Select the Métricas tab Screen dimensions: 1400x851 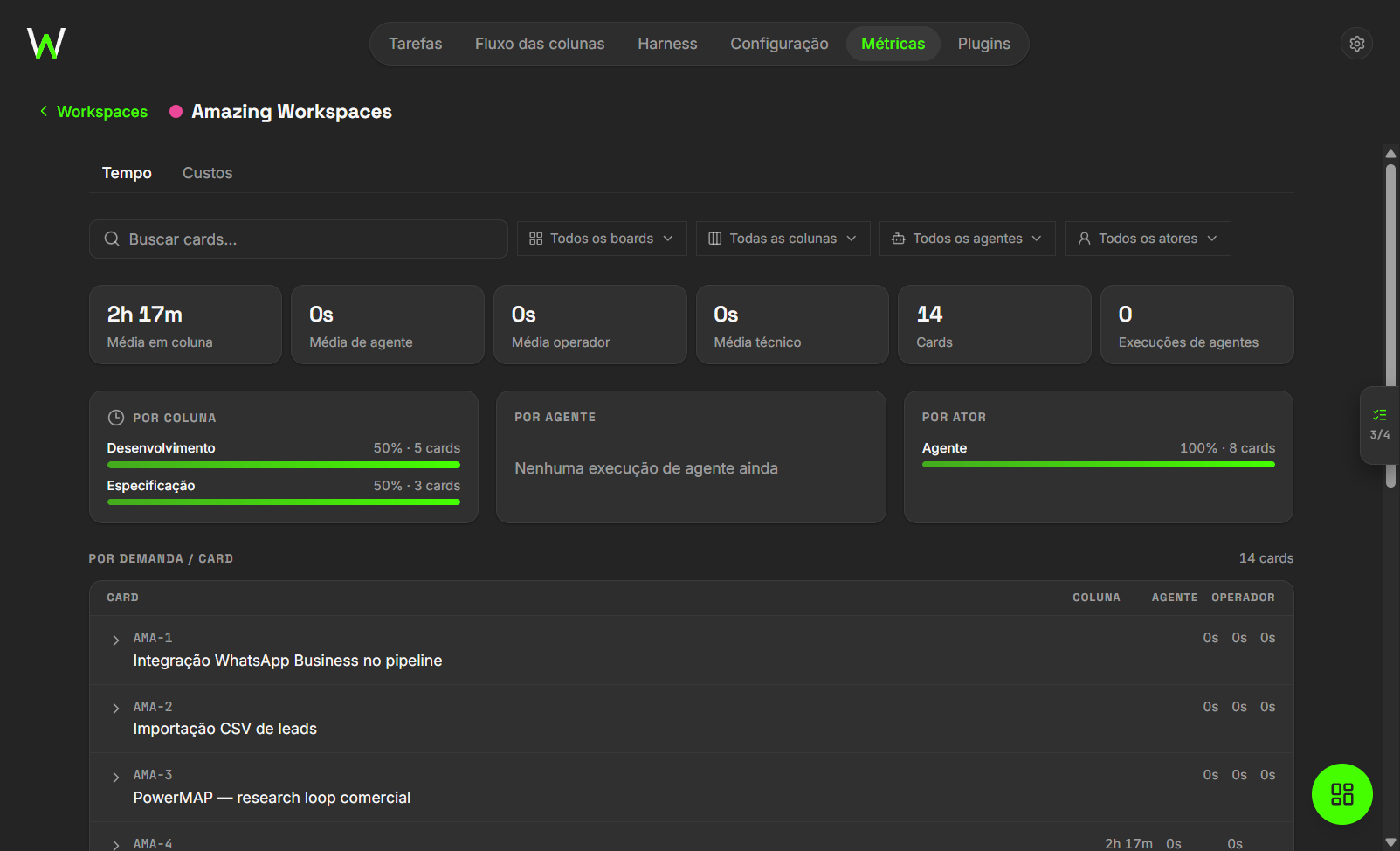[x=893, y=44]
